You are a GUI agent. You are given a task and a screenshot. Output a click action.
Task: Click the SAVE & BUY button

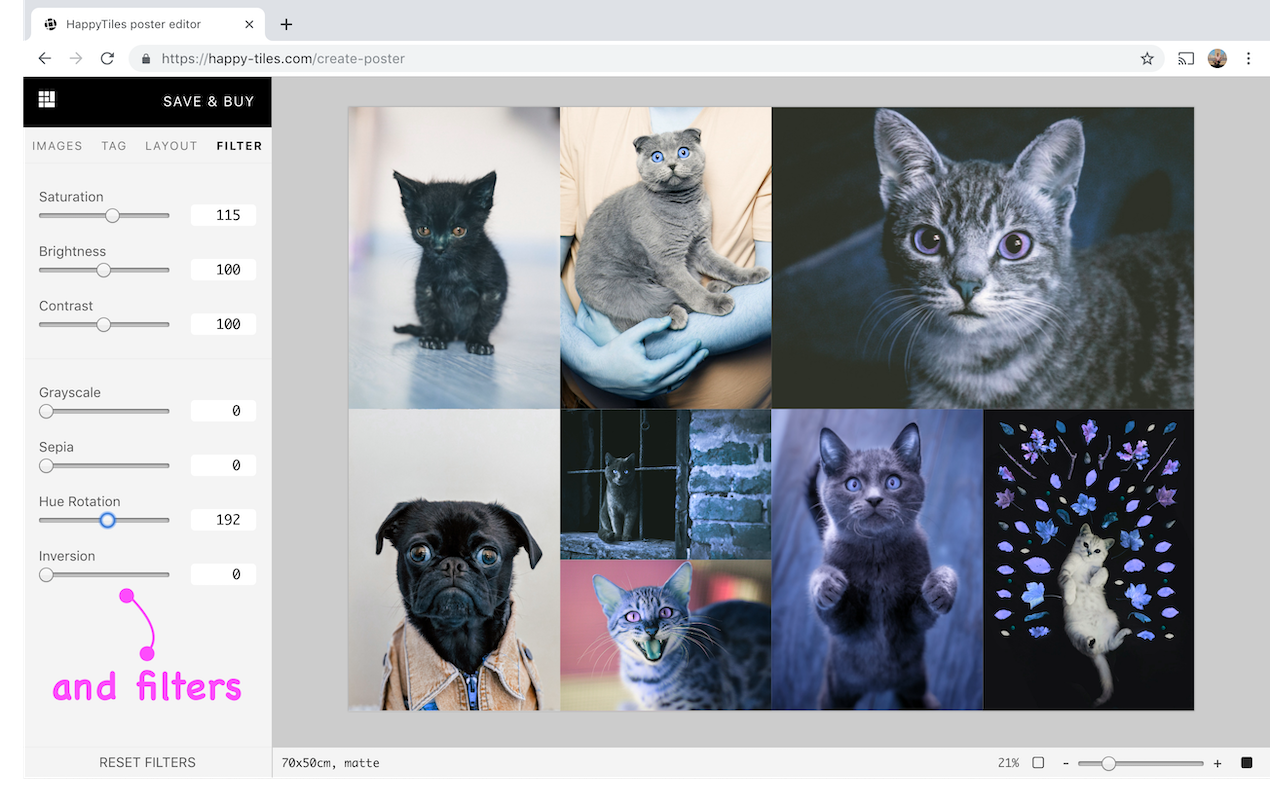[208, 101]
